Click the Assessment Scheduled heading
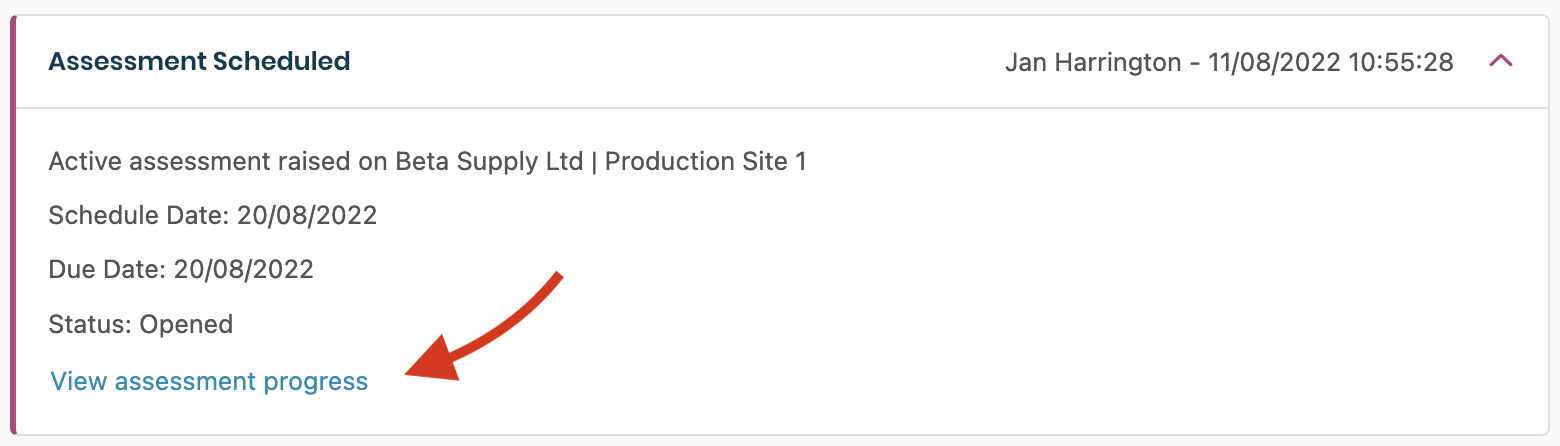 click(x=199, y=61)
